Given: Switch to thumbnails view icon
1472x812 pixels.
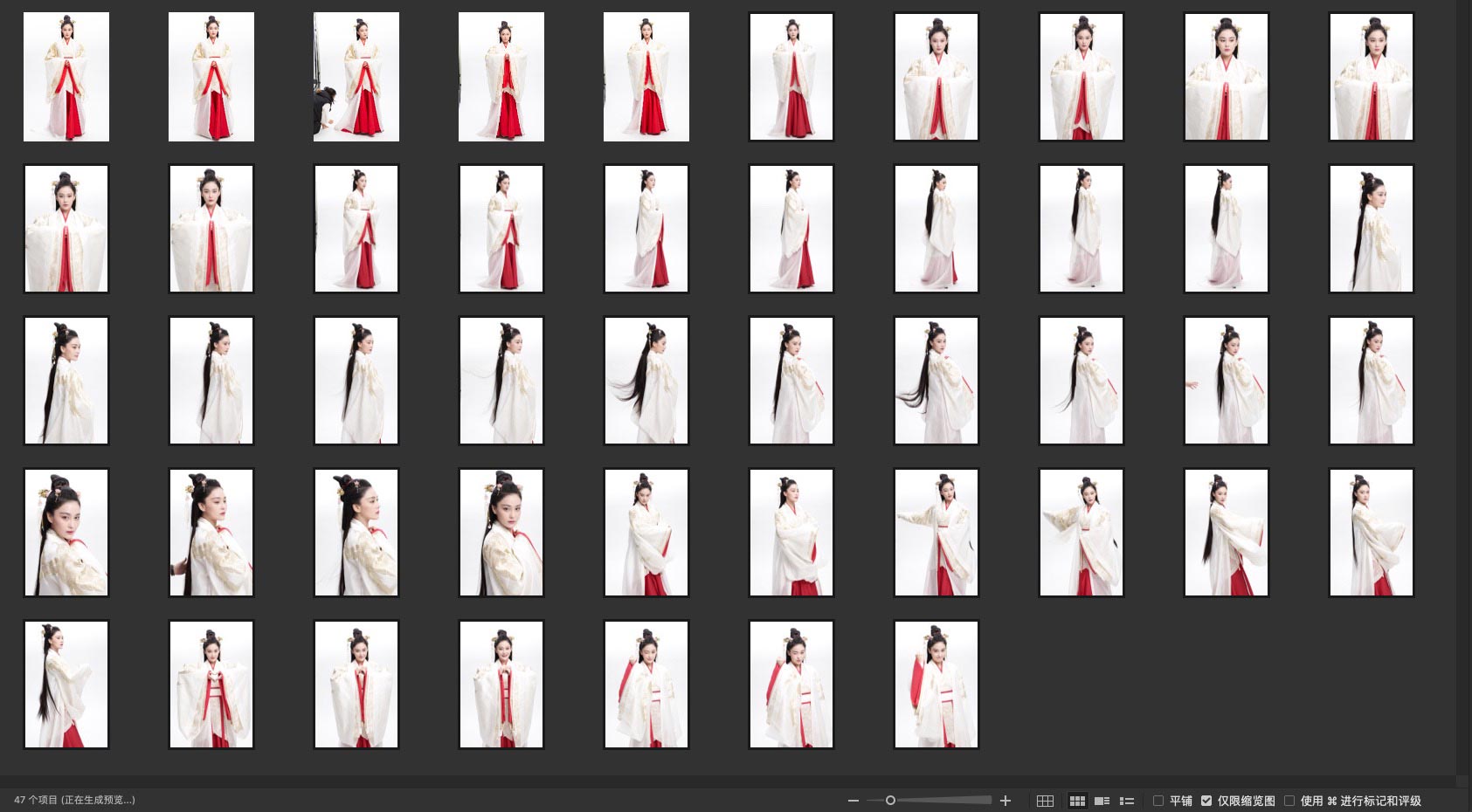Looking at the screenshot, I should (x=1078, y=801).
